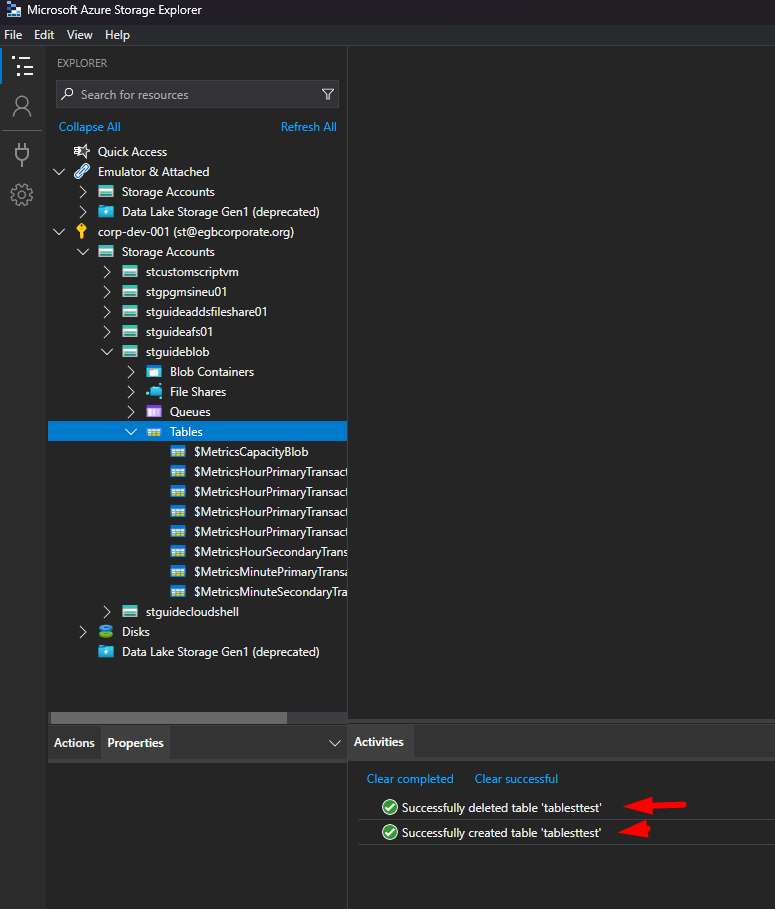Open the dropdown beside the Properties tab
Screen dimensions: 775x909
334,743
